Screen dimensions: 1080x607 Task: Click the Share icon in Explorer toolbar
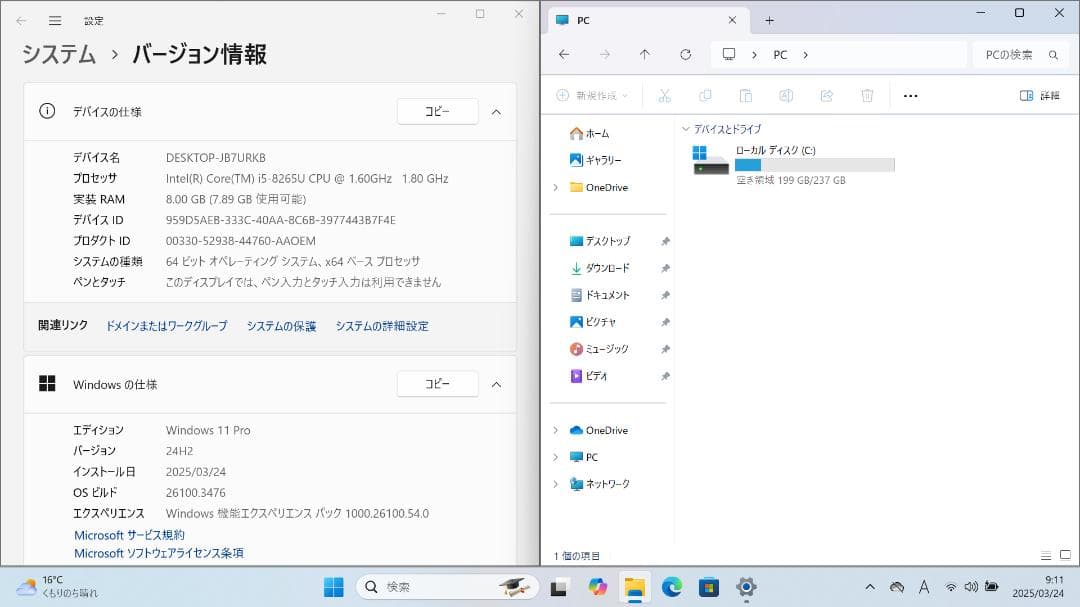(x=826, y=95)
